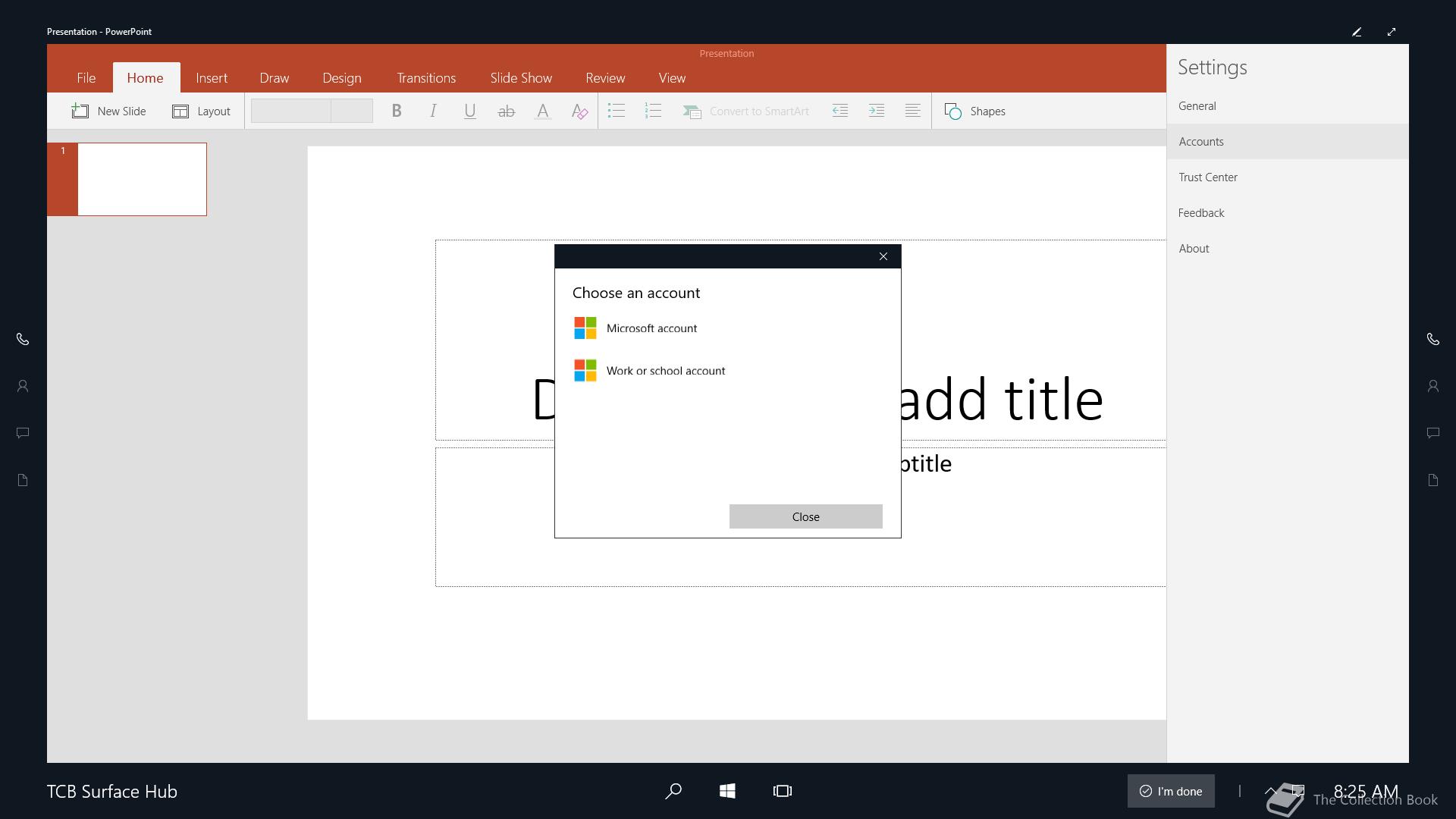Open the Layout slide options
Screen dimensions: 1456x819
(201, 111)
